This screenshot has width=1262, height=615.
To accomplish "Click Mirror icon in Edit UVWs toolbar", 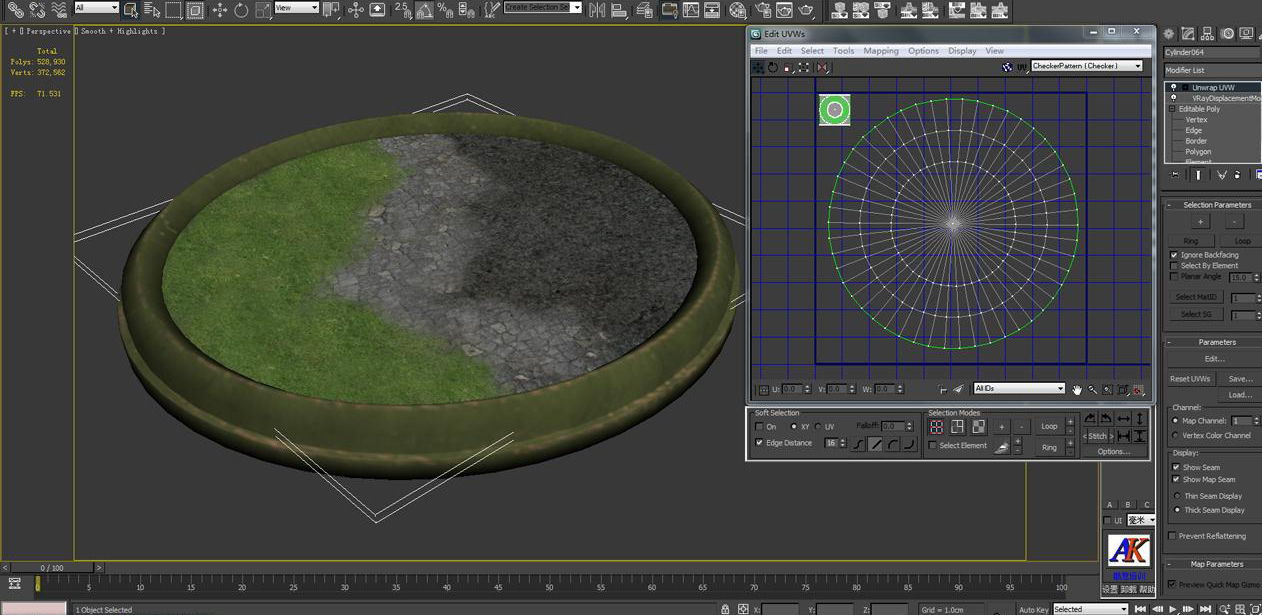I will (x=822, y=67).
